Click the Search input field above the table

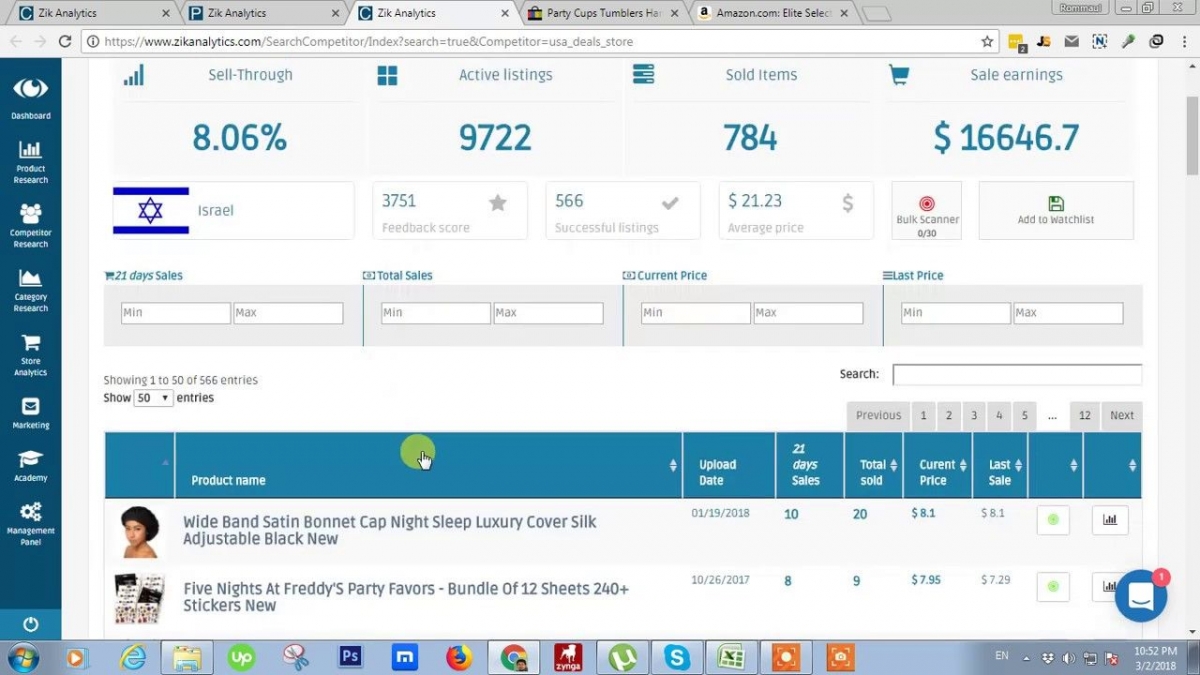[1016, 374]
